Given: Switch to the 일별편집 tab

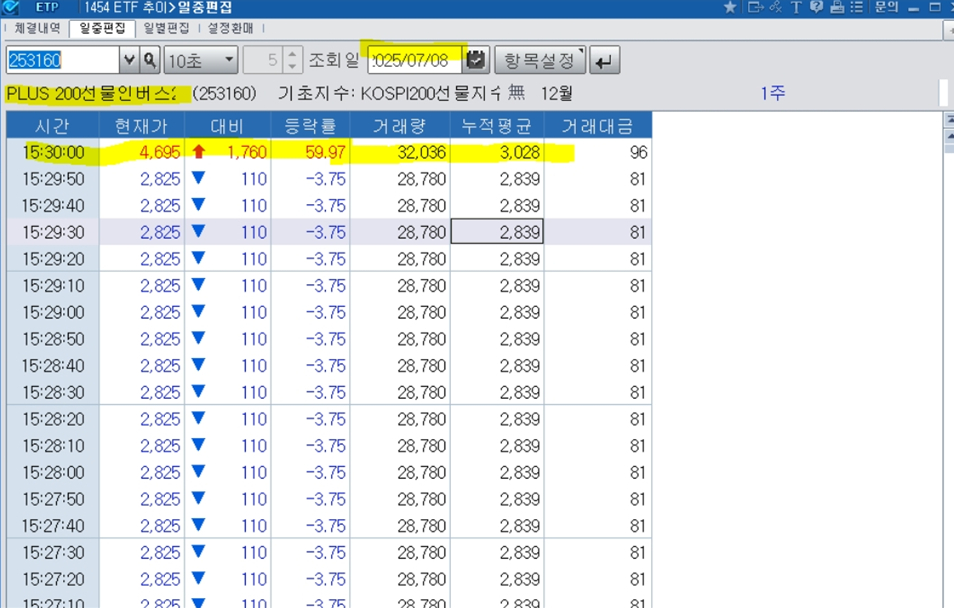Looking at the screenshot, I should (x=166, y=28).
